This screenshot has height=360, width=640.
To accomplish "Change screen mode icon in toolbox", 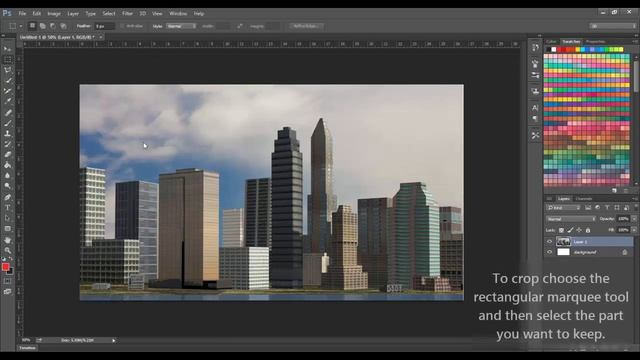I will click(x=7, y=292).
